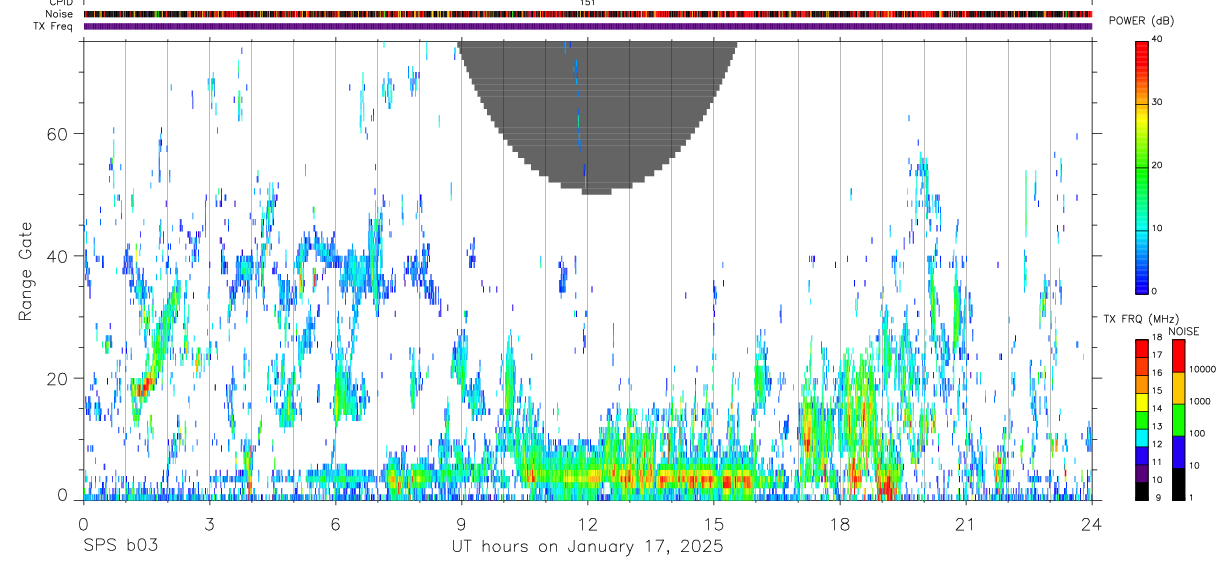This screenshot has height=567, width=1228.
Task: Click the 'TX FRQ (MHz)' legend title
Action: (1141, 319)
